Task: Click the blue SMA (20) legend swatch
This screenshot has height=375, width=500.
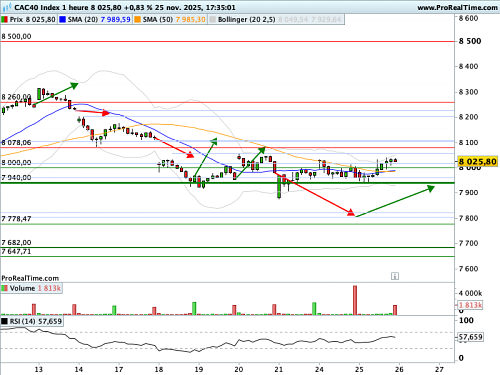Action: (x=62, y=20)
